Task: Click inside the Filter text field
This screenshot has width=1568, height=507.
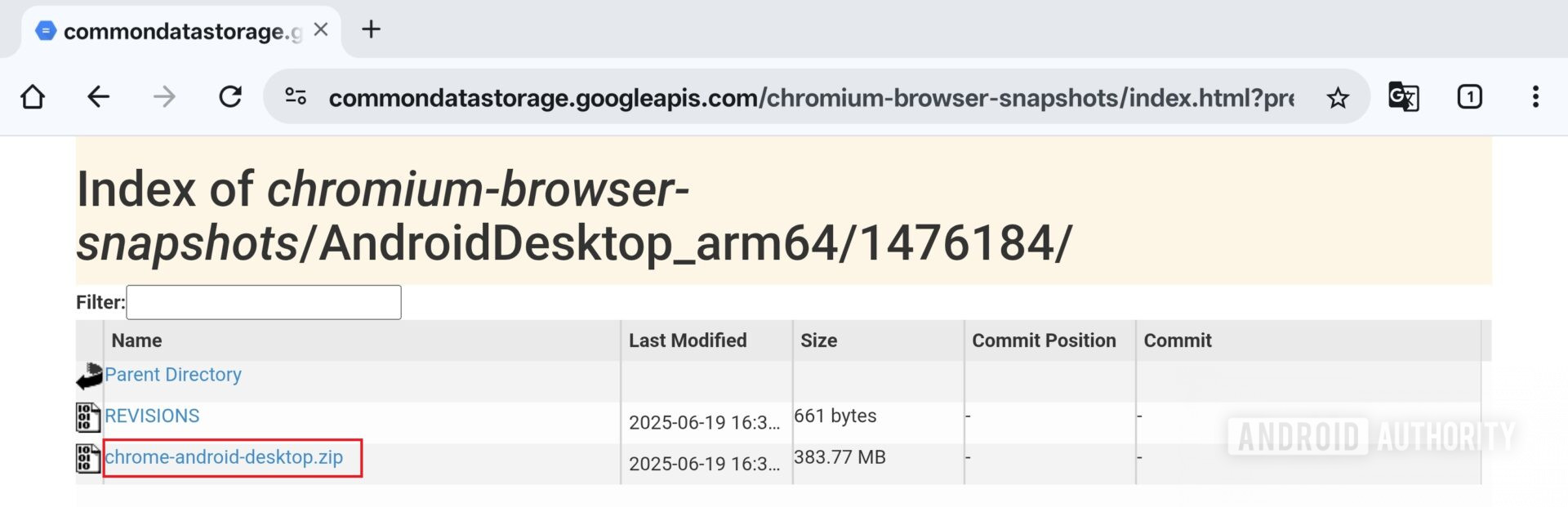Action: (263, 302)
